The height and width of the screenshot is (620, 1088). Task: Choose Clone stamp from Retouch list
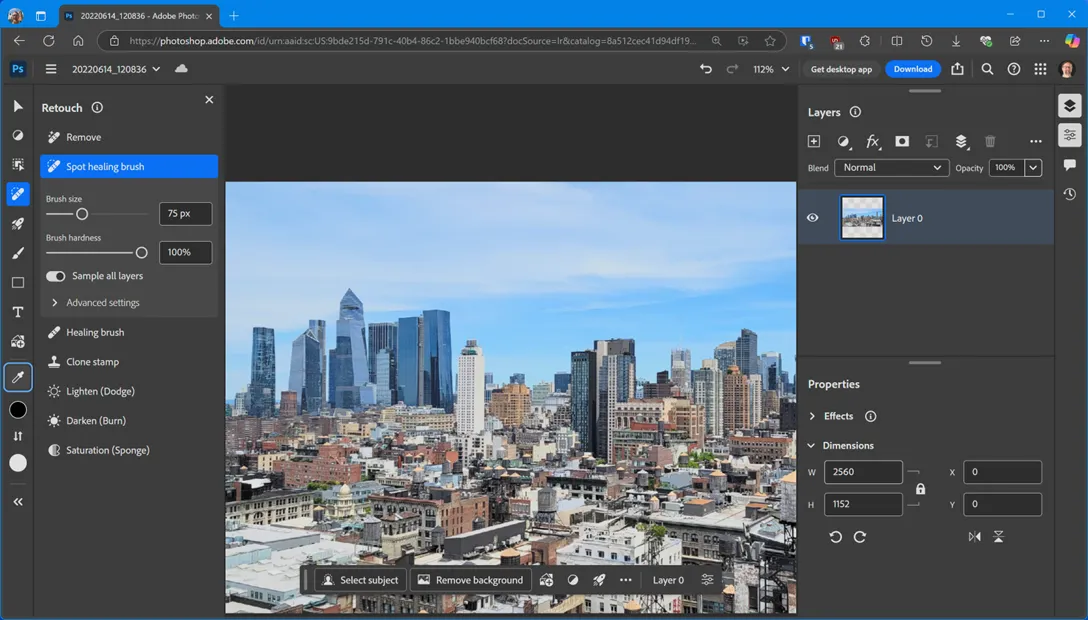click(92, 362)
